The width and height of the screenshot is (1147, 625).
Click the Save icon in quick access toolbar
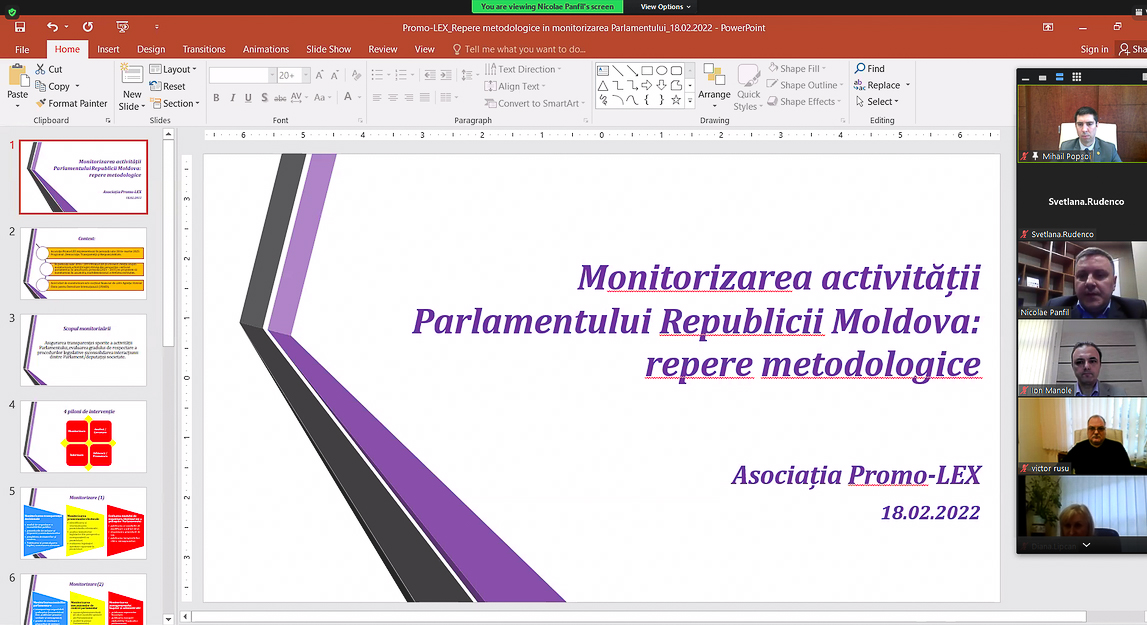click(21, 27)
